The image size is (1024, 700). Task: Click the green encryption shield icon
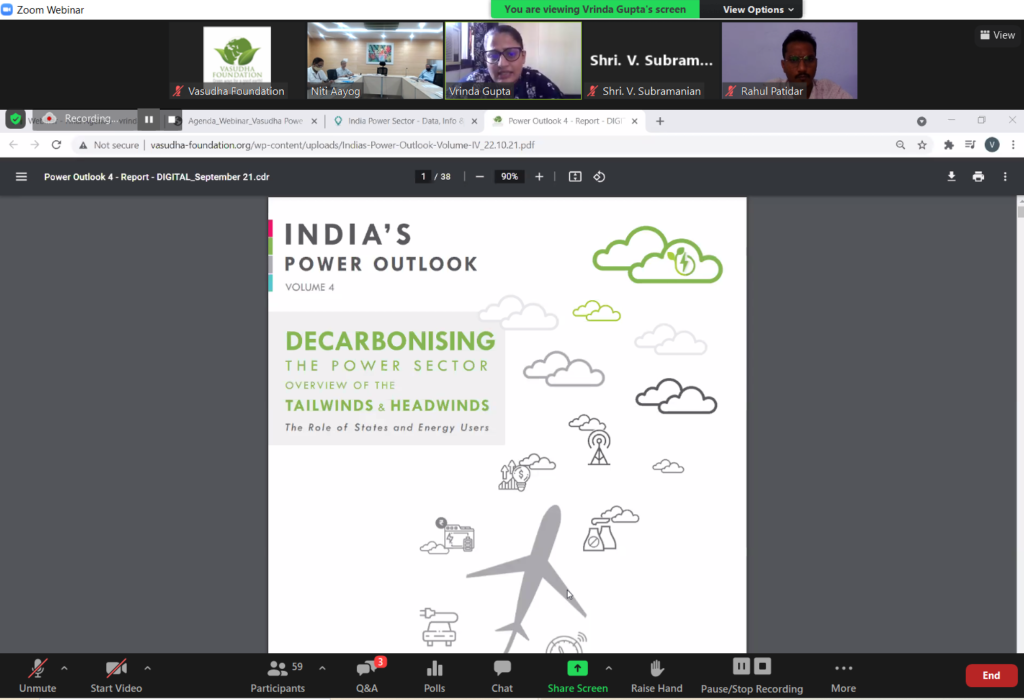point(15,119)
